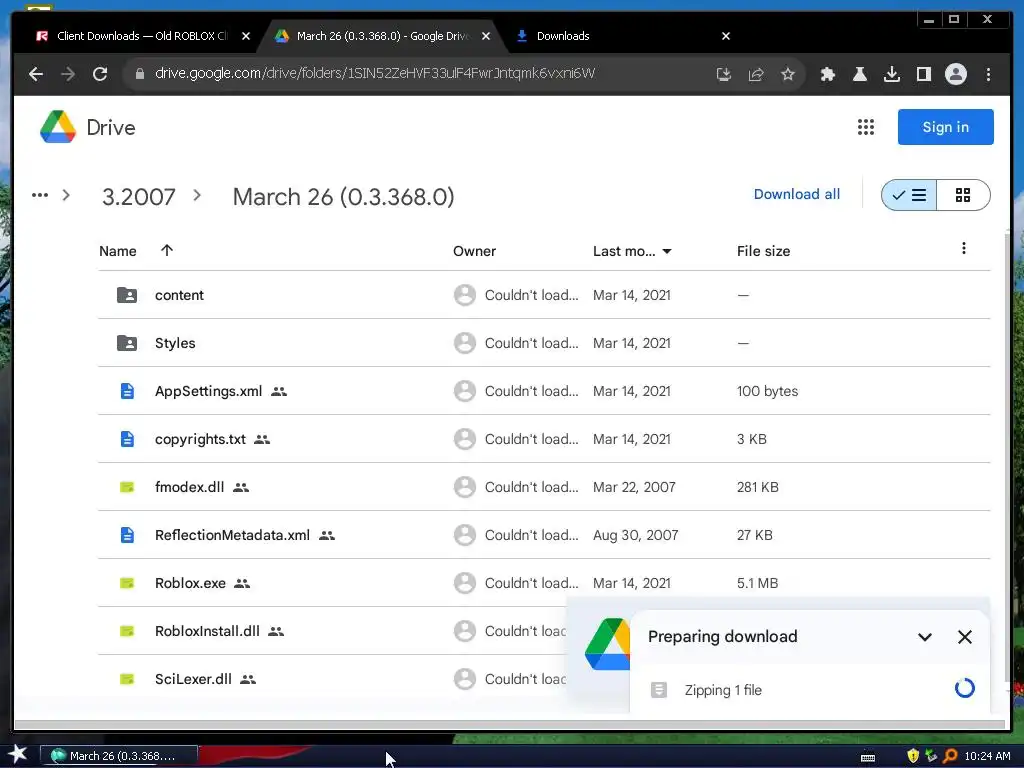Expand hidden breadcrumb folders with the dots
The image size is (1024, 768).
[x=40, y=195]
